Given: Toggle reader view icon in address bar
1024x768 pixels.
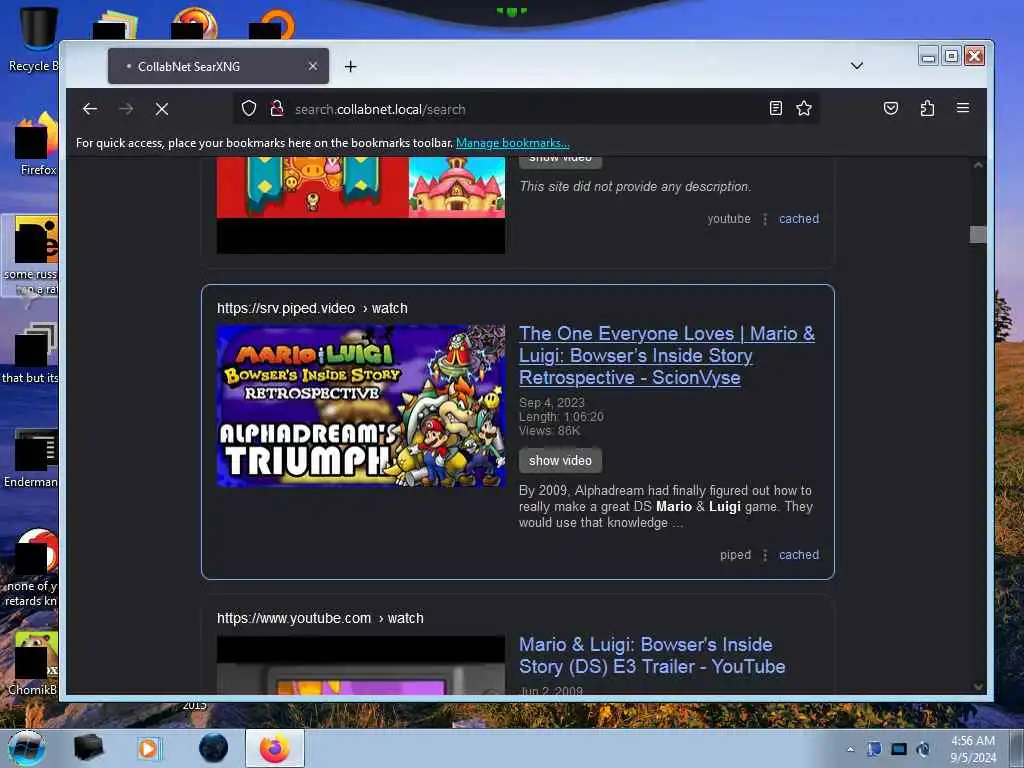Looking at the screenshot, I should pos(775,108).
